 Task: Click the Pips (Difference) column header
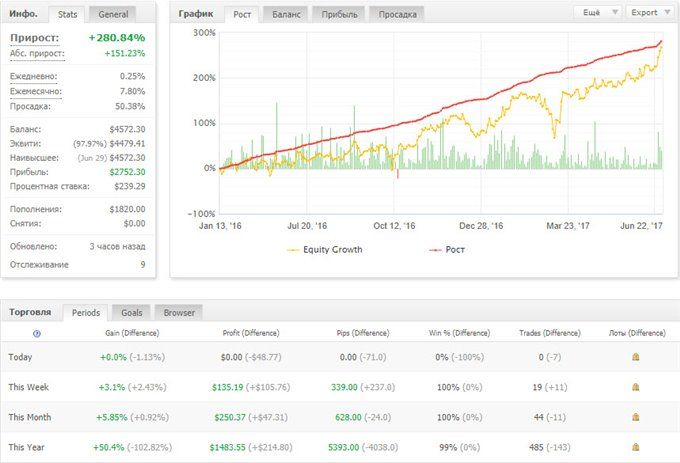pyautogui.click(x=363, y=333)
